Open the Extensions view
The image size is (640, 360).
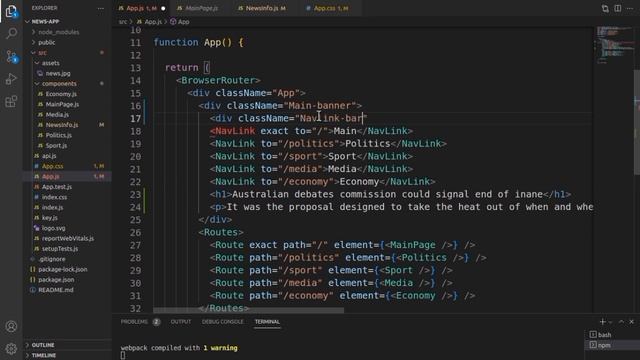click(x=11, y=101)
